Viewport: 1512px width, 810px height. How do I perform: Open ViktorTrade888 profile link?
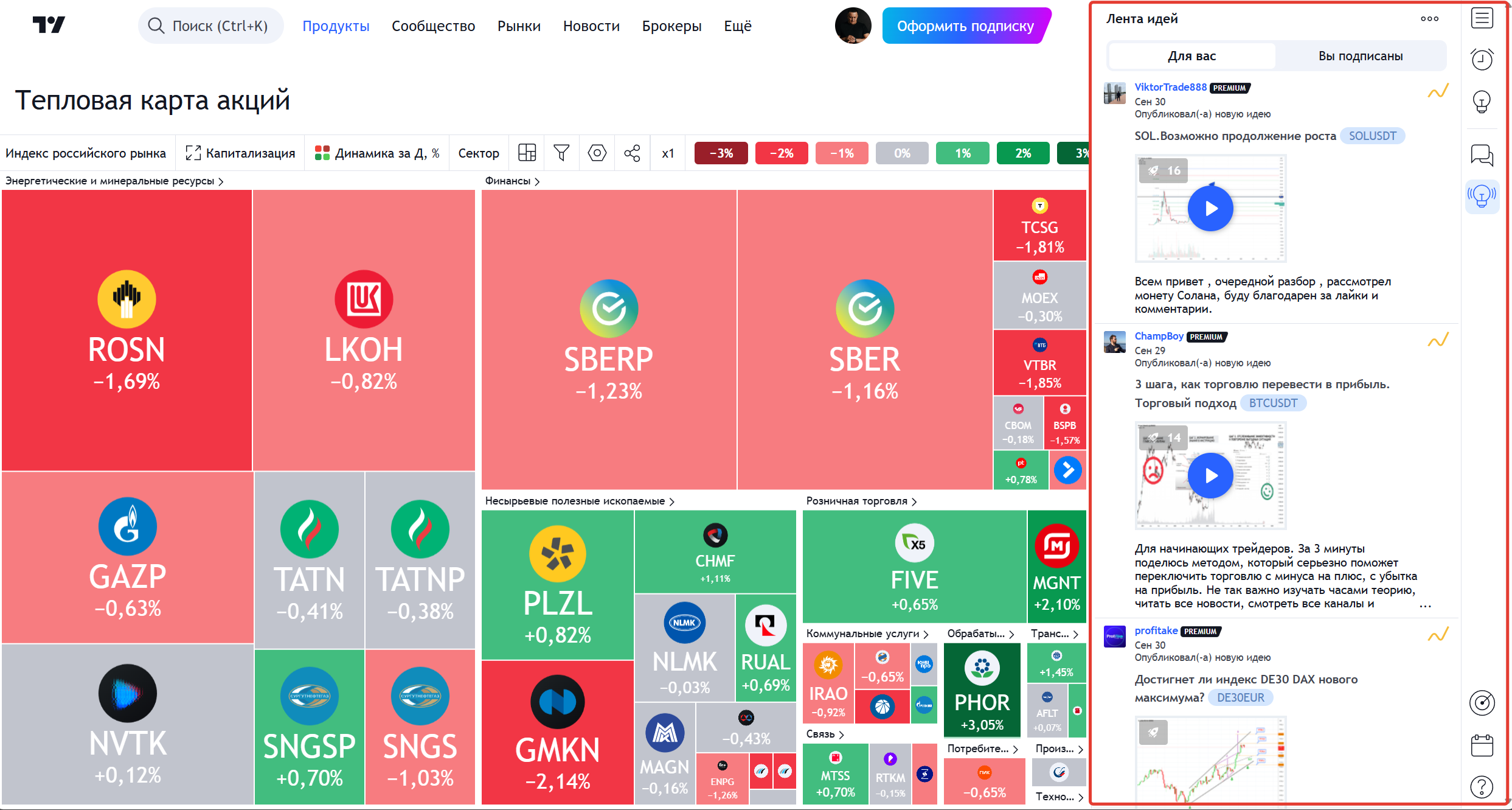click(1170, 87)
